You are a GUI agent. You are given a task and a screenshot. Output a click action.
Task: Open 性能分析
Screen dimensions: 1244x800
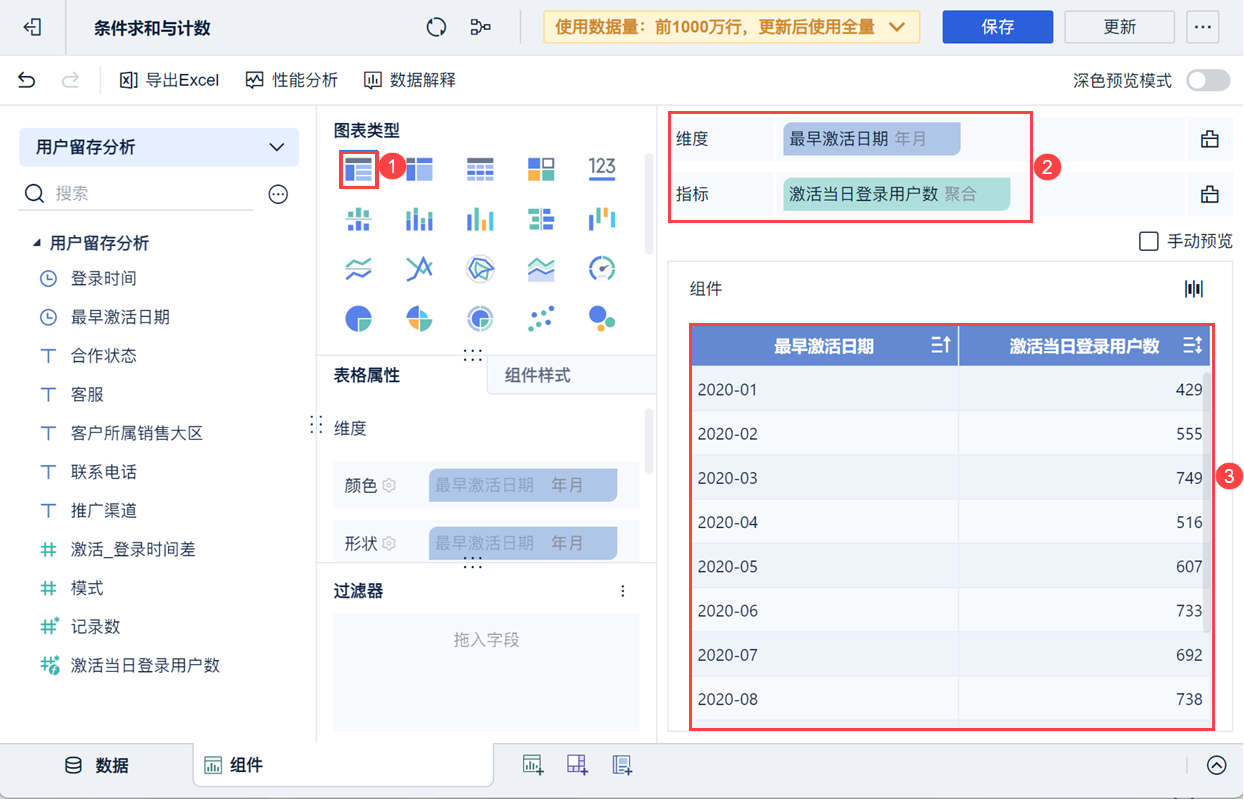pos(292,80)
